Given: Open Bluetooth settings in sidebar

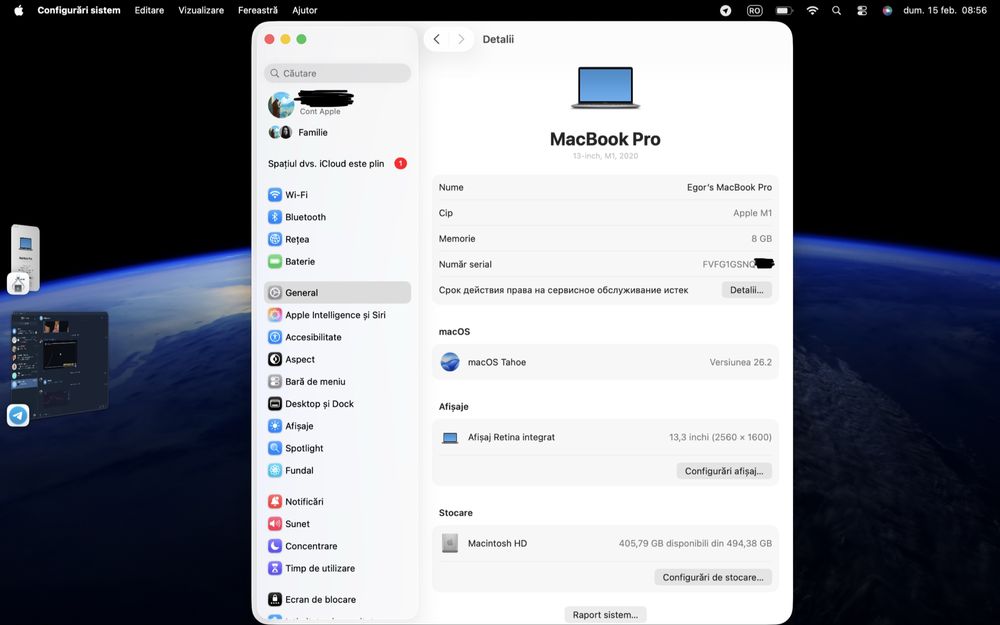Looking at the screenshot, I should click(337, 217).
